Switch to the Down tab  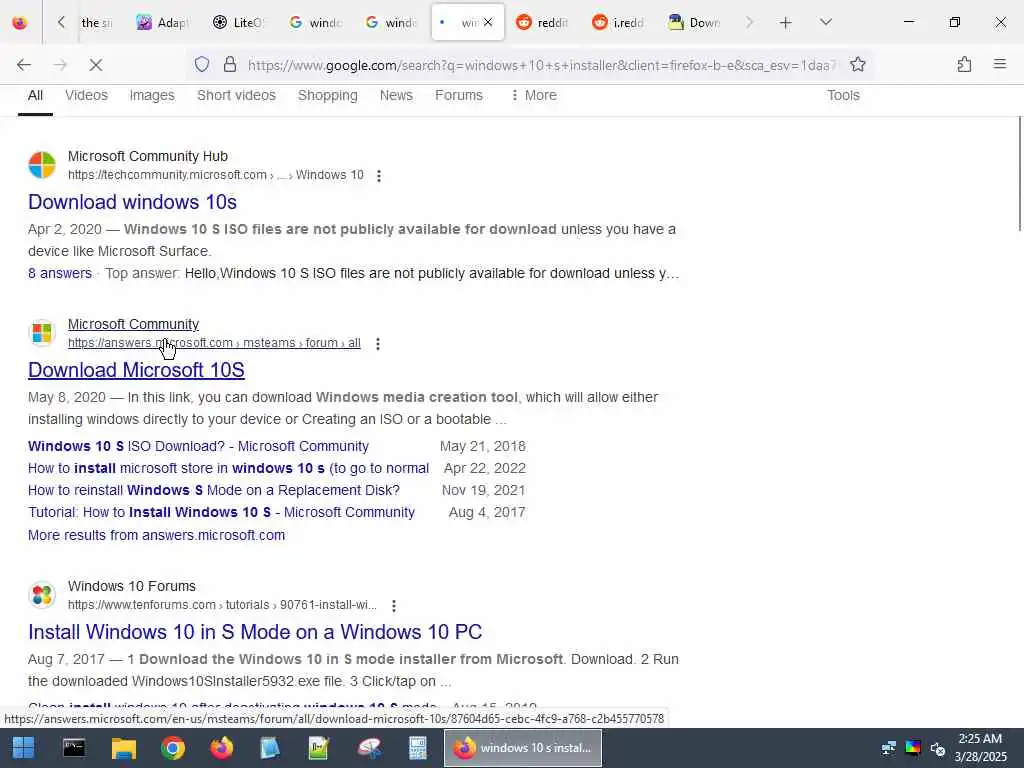[x=694, y=22]
